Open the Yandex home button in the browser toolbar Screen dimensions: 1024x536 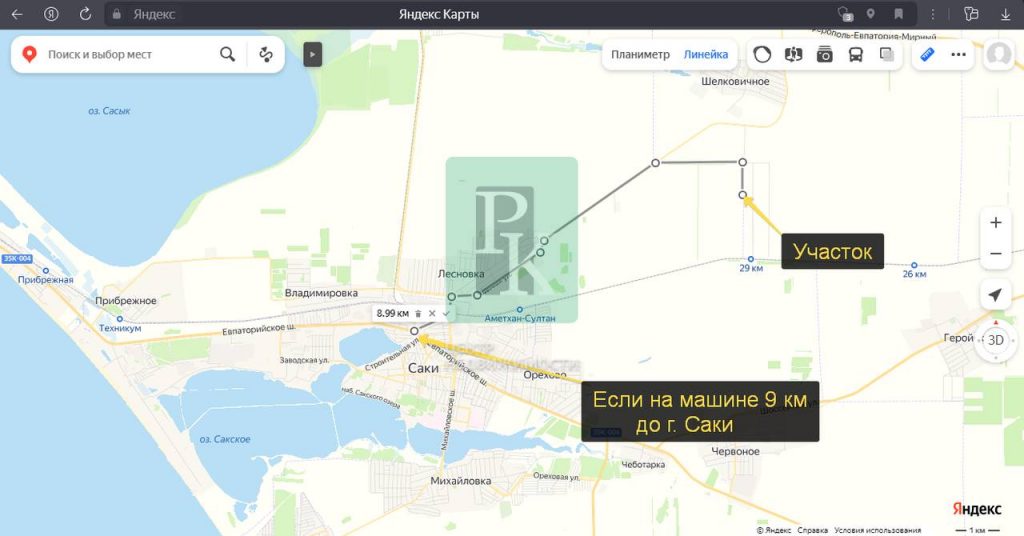coord(51,14)
